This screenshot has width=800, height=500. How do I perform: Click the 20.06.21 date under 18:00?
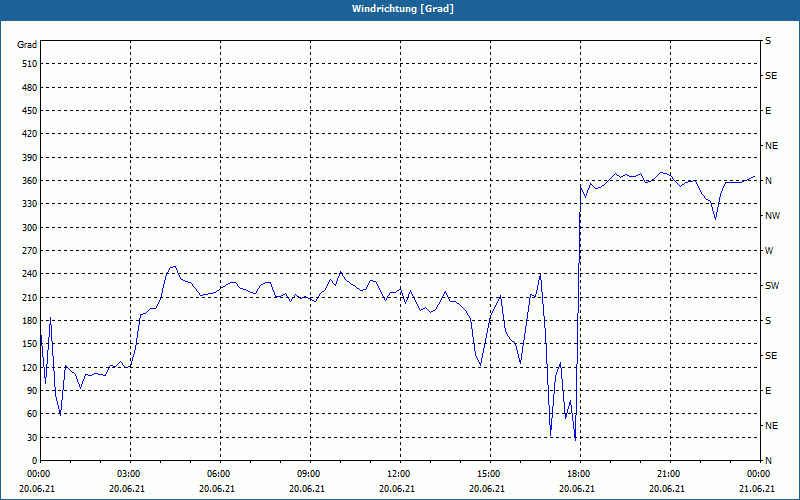(x=578, y=488)
